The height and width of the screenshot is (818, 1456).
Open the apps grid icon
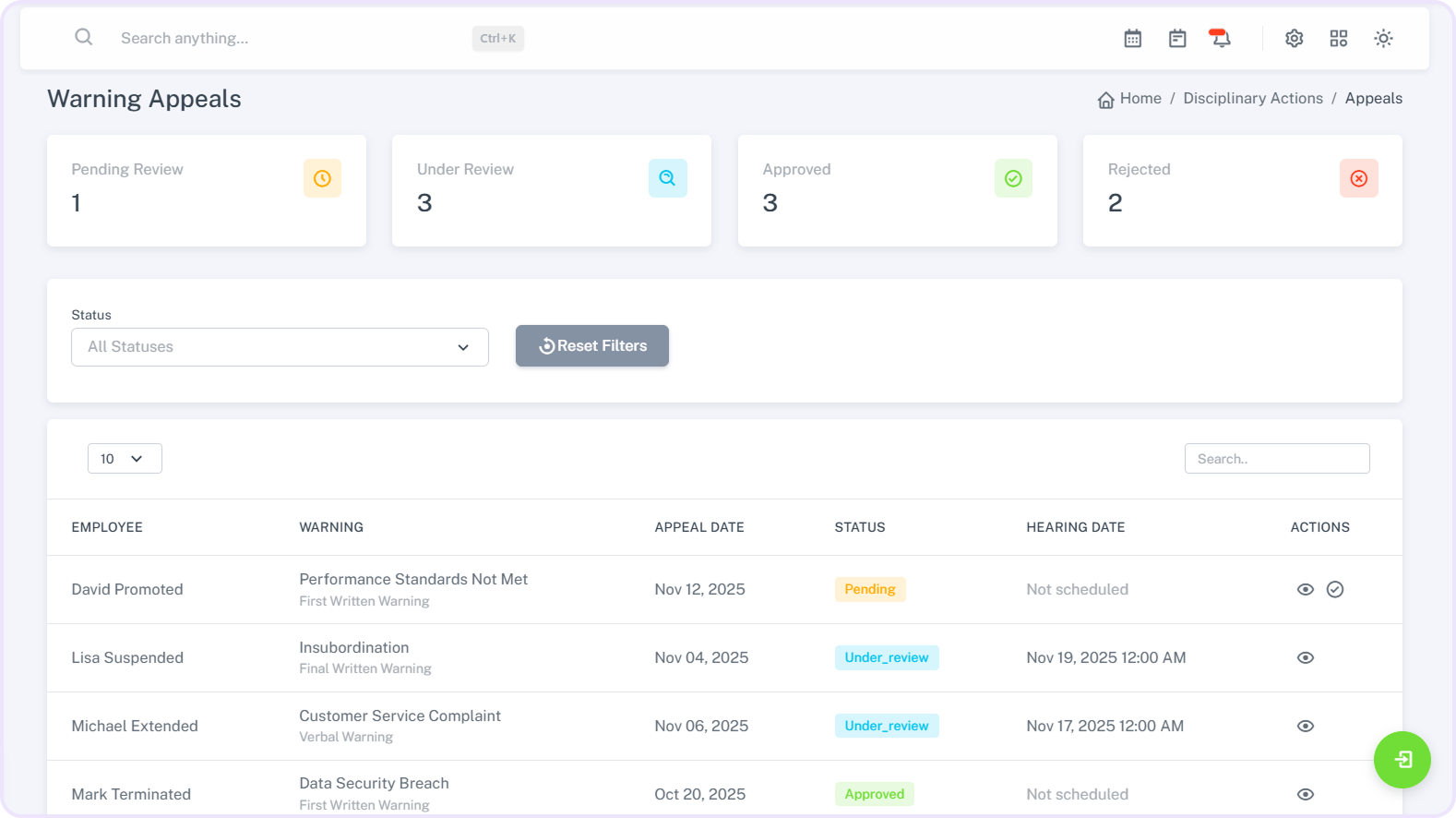click(1339, 38)
